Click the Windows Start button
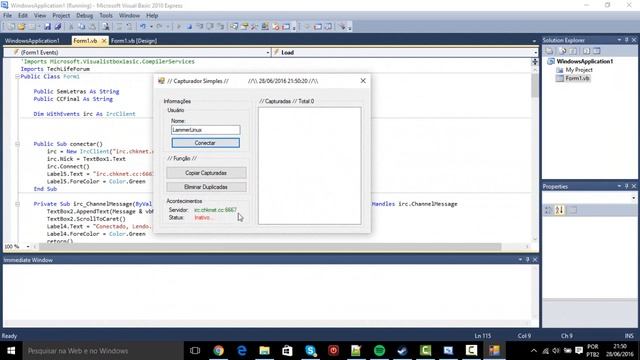The image size is (640, 360). [11, 350]
